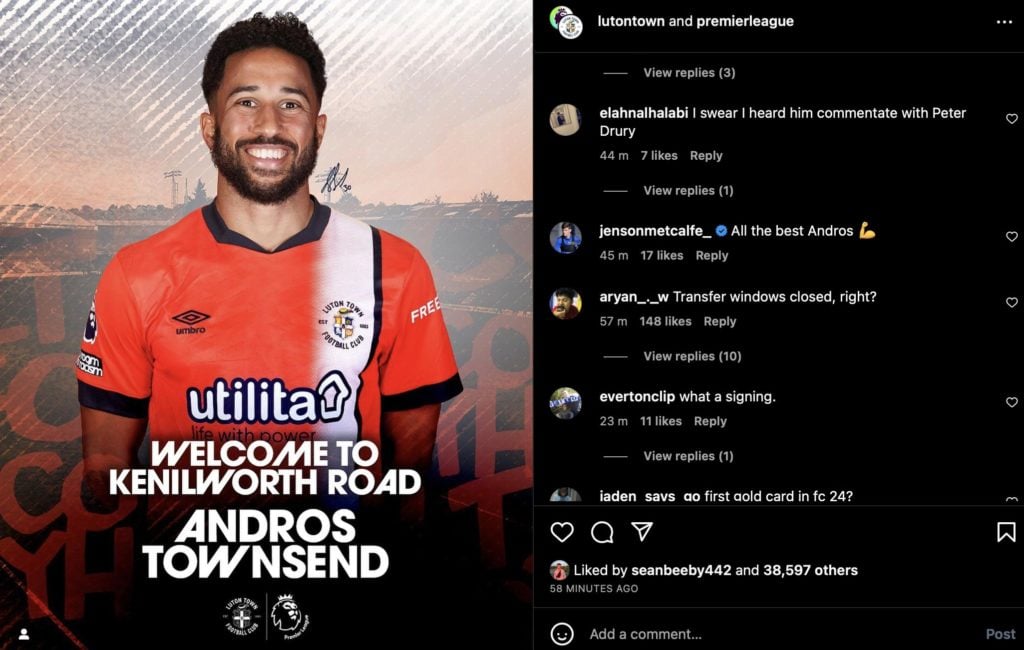Expand View replies (1) under evertonclip

click(x=688, y=456)
